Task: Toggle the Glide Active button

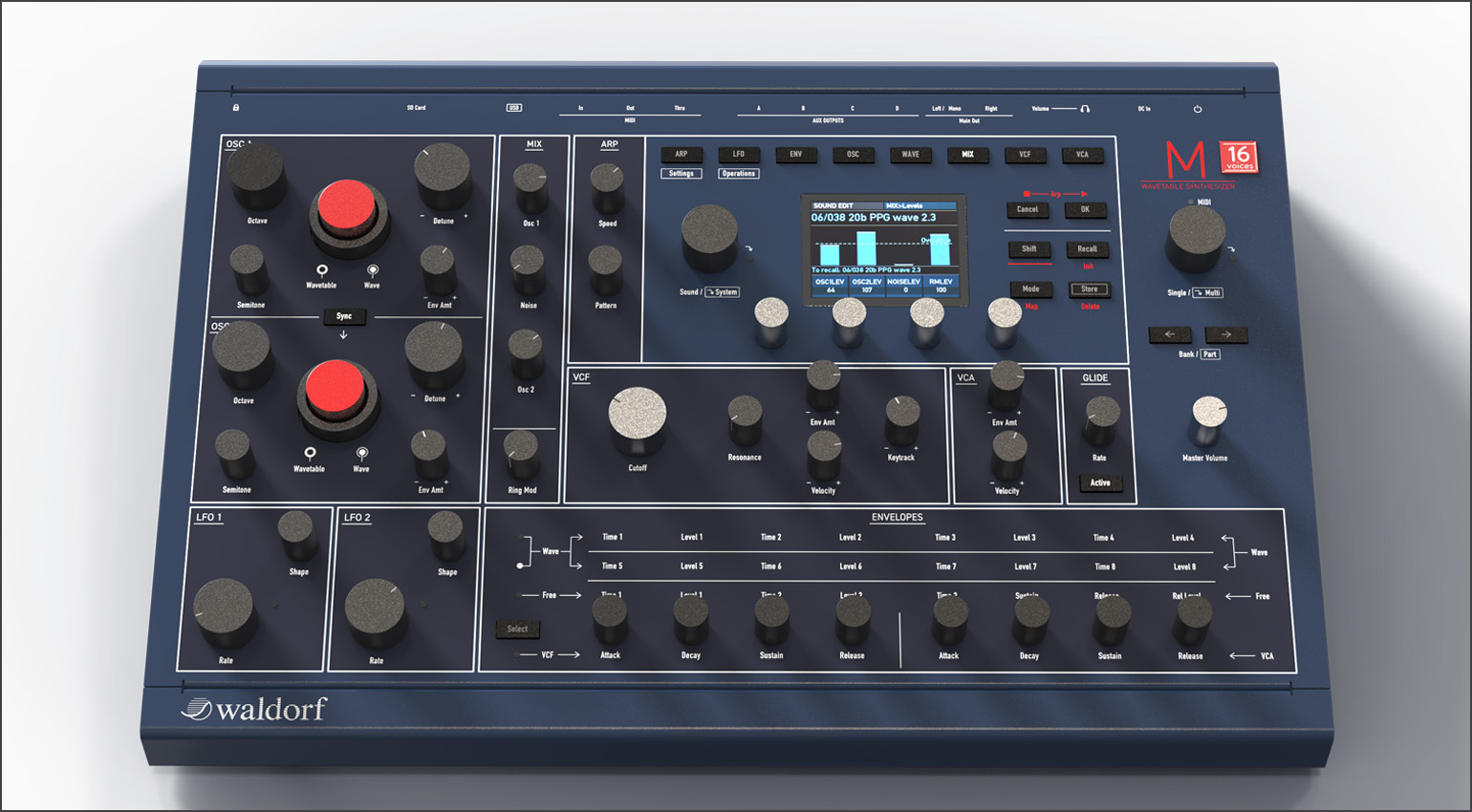Action: [x=1100, y=483]
